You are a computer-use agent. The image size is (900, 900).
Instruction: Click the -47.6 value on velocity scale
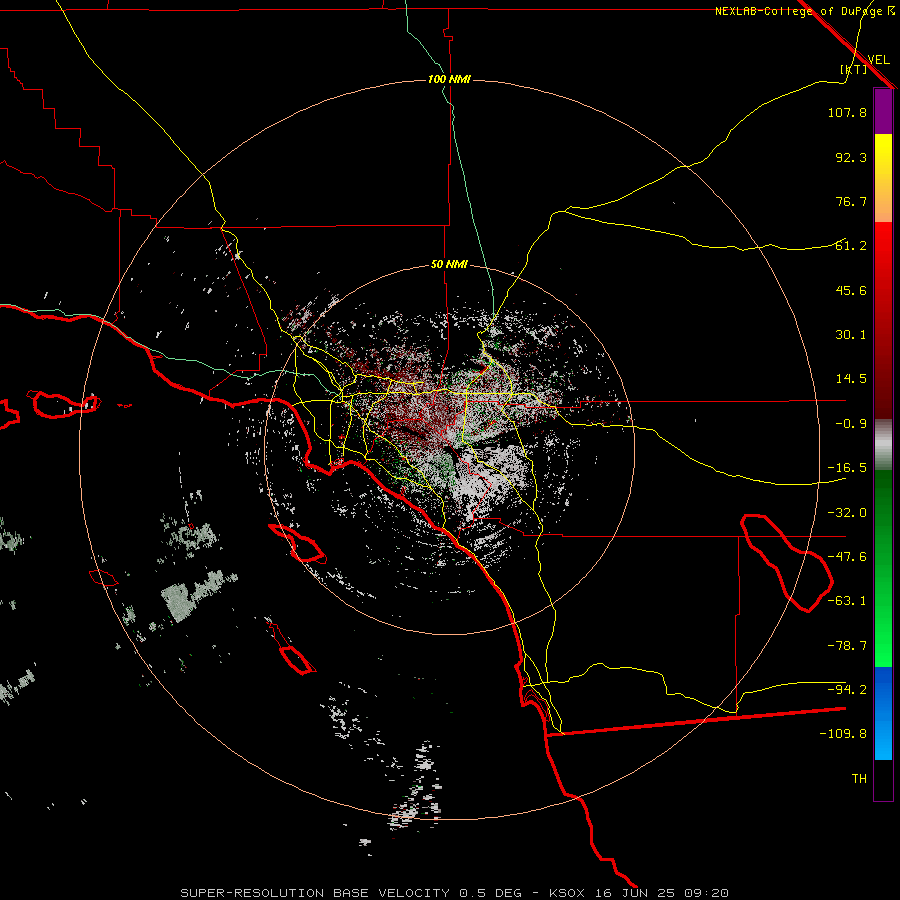[x=847, y=557]
